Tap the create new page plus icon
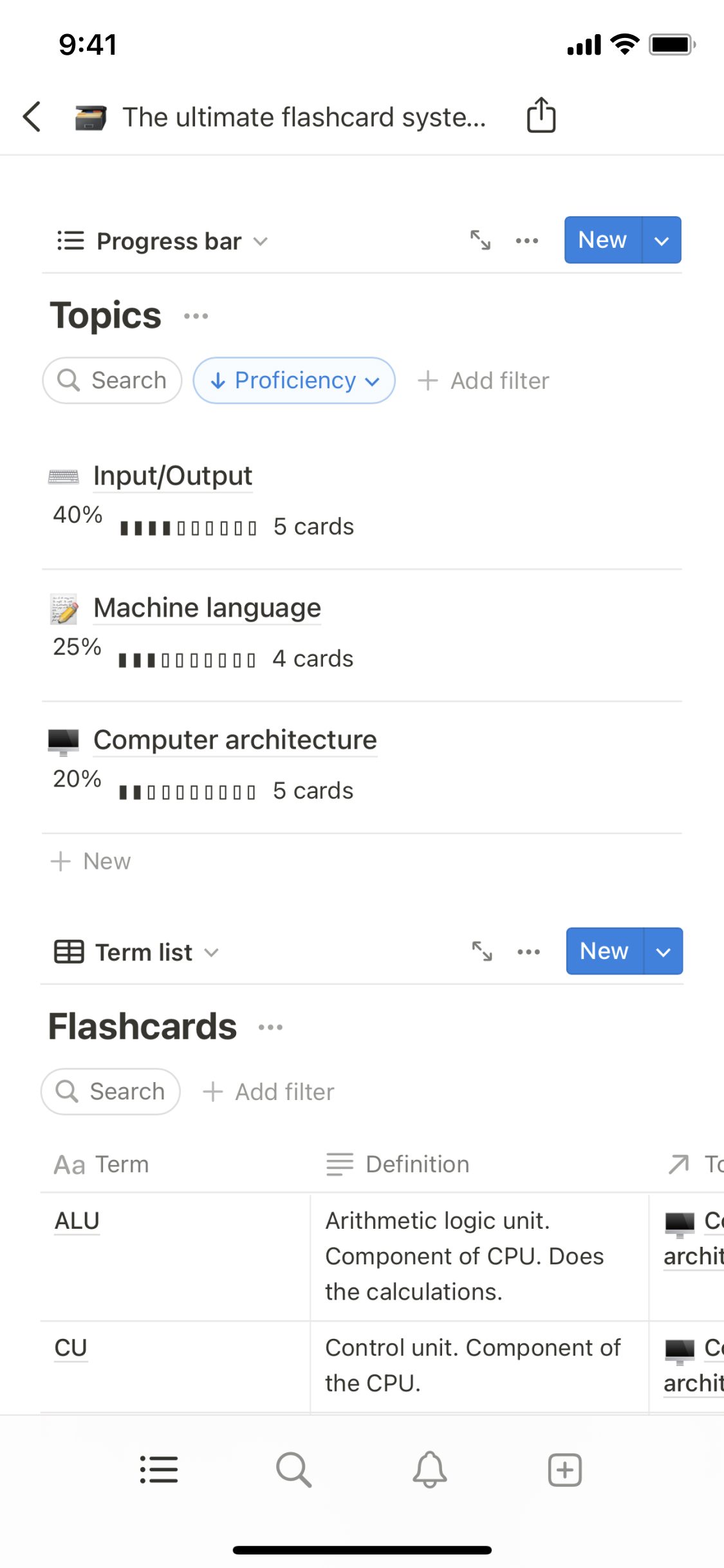 pos(564,1470)
